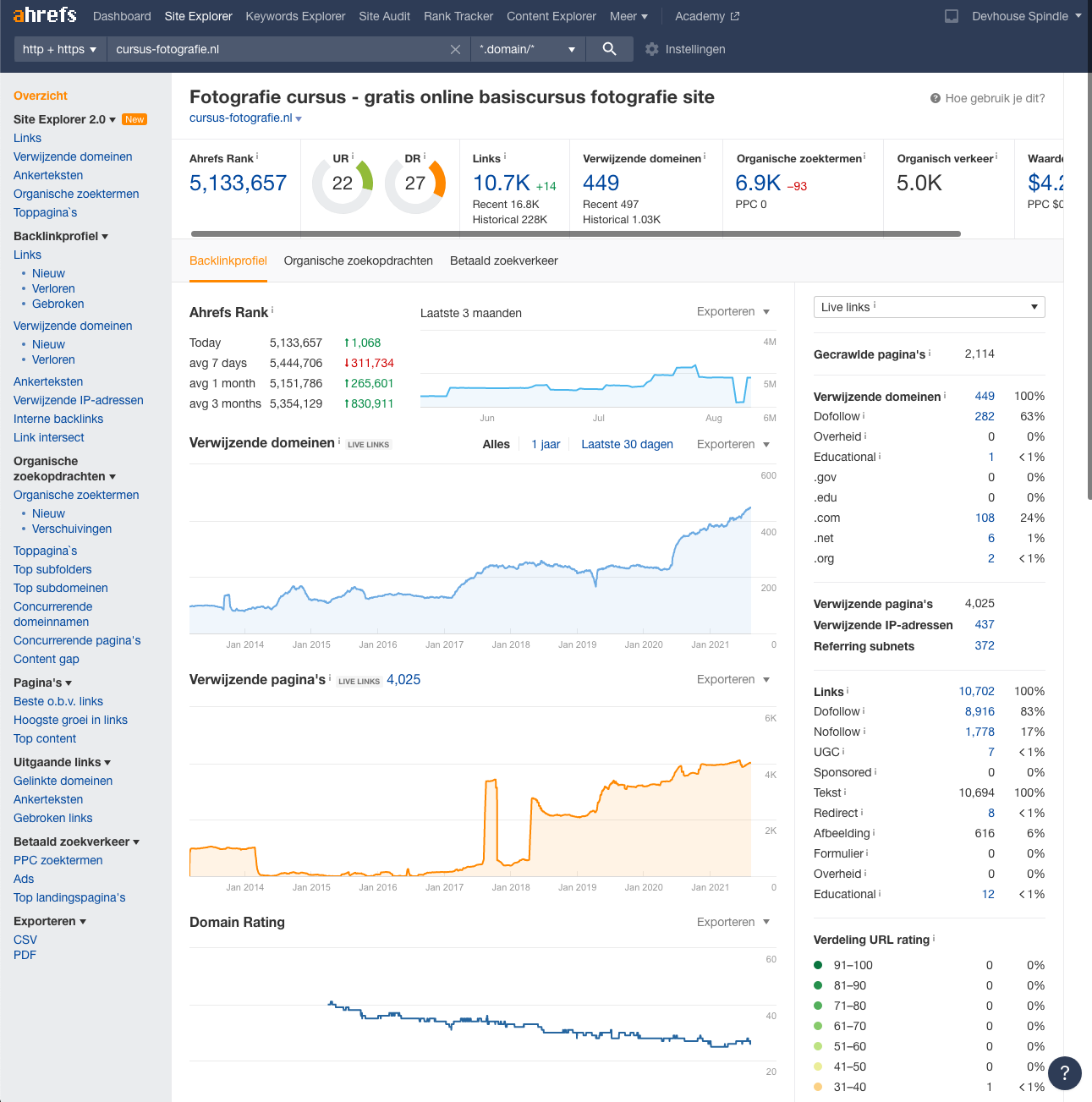Open the Verwijzende IP-adressen sidebar link
This screenshot has width=1092, height=1102.
79,400
